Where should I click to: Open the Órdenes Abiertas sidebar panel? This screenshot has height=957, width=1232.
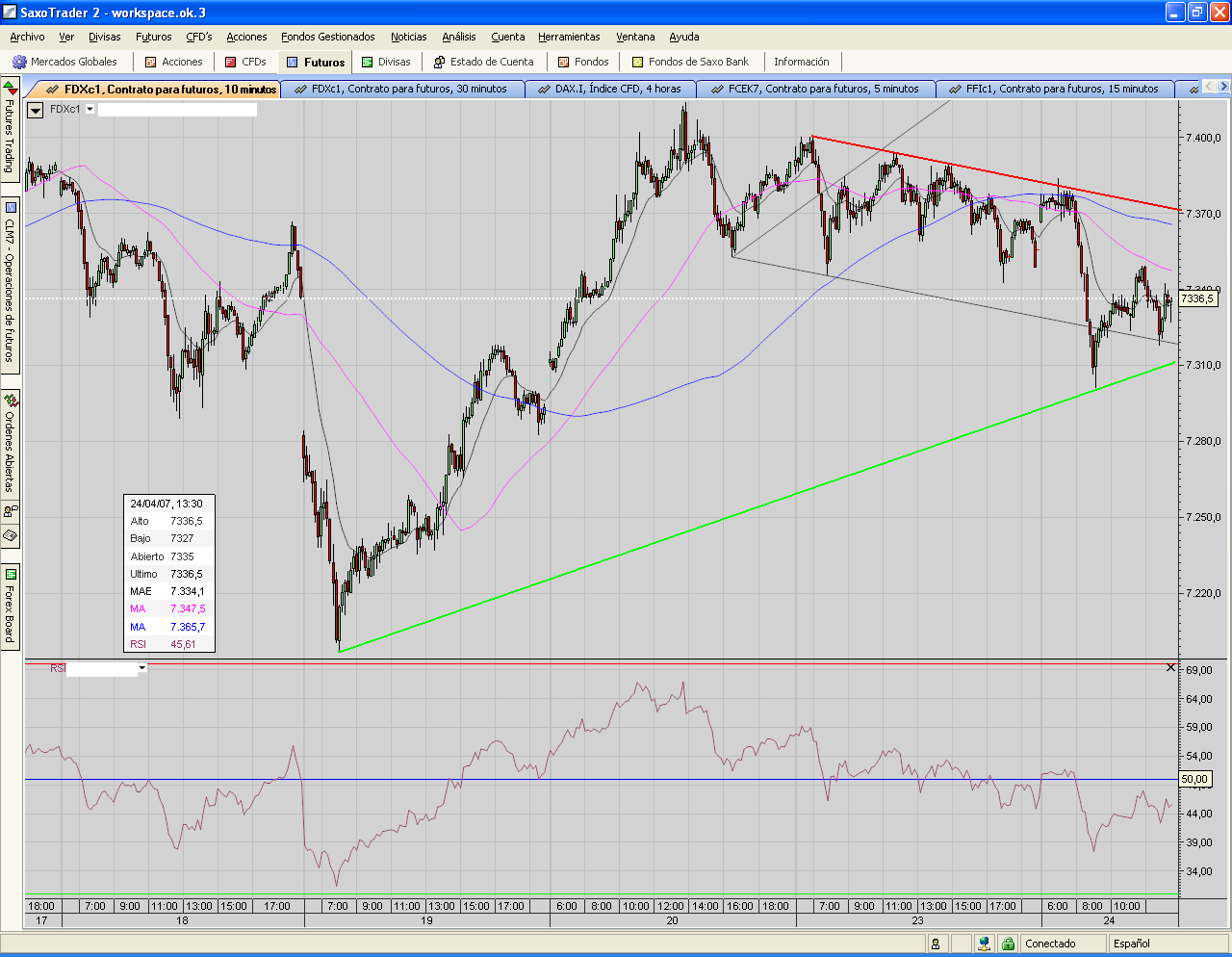10,441
